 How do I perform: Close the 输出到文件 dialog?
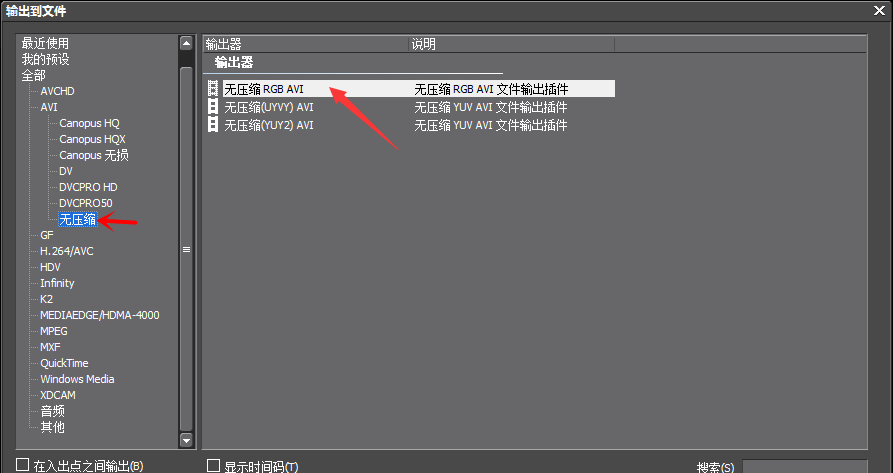tap(879, 10)
